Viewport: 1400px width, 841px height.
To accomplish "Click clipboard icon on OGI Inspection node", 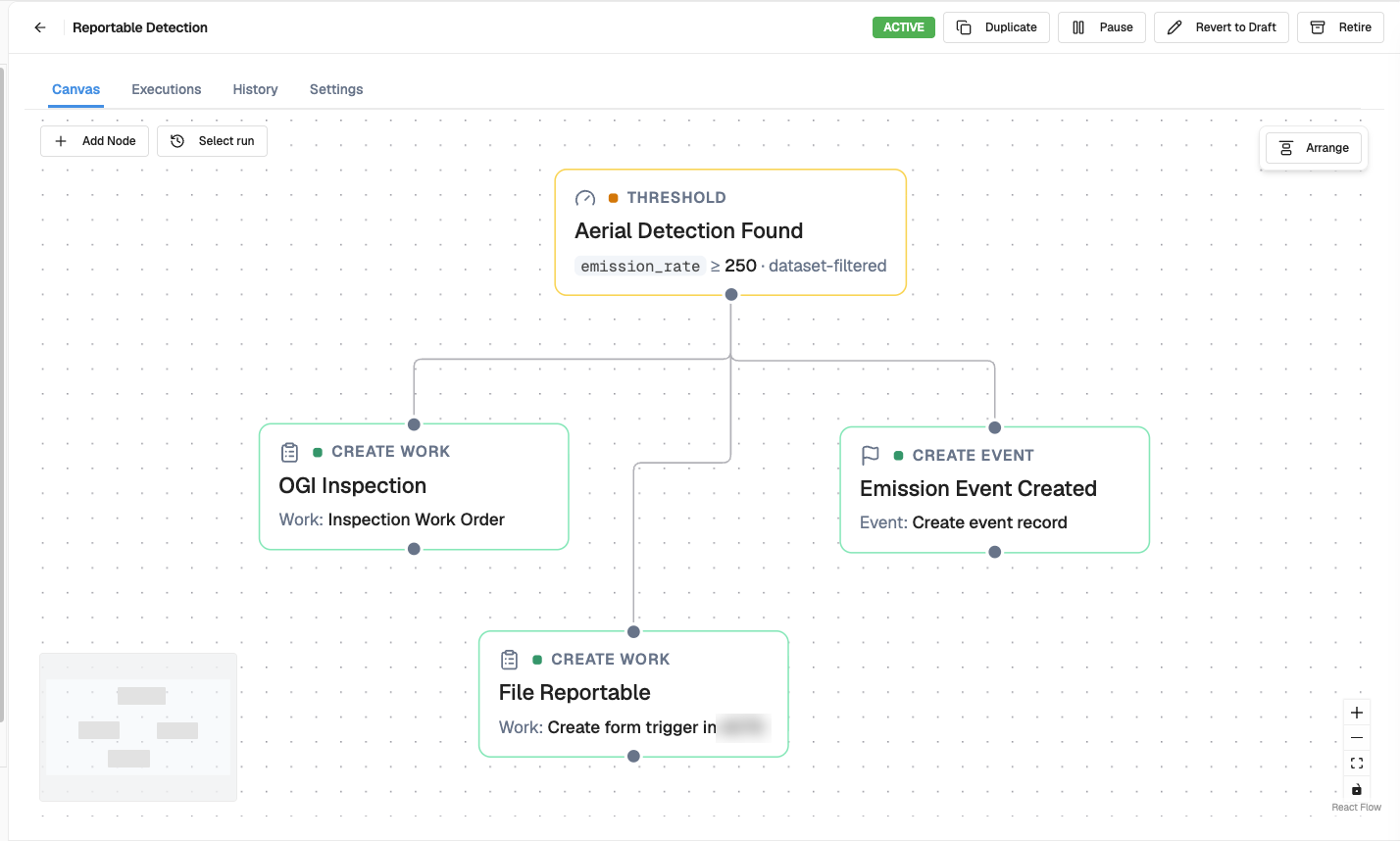I will pos(289,452).
